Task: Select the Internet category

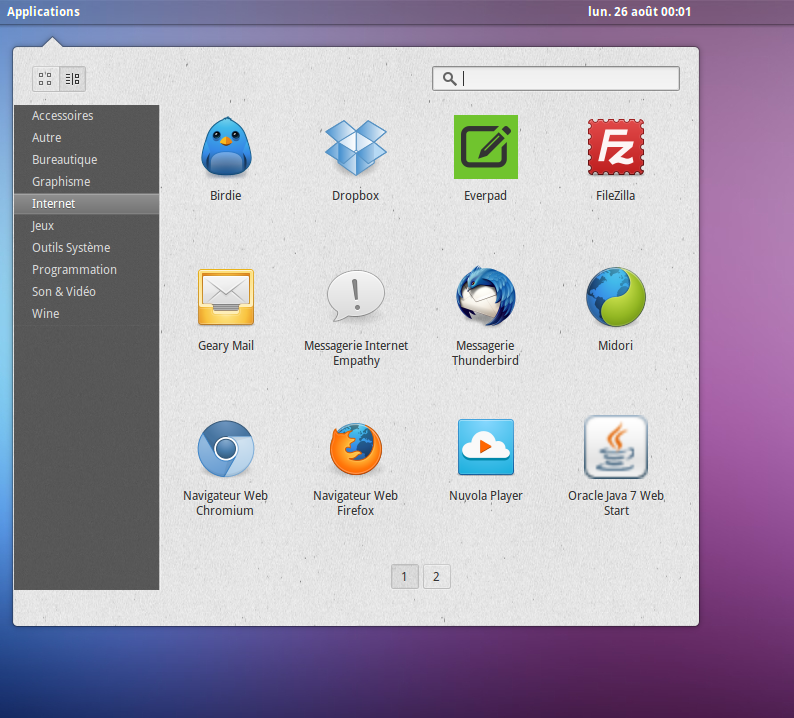Action: [x=87, y=204]
